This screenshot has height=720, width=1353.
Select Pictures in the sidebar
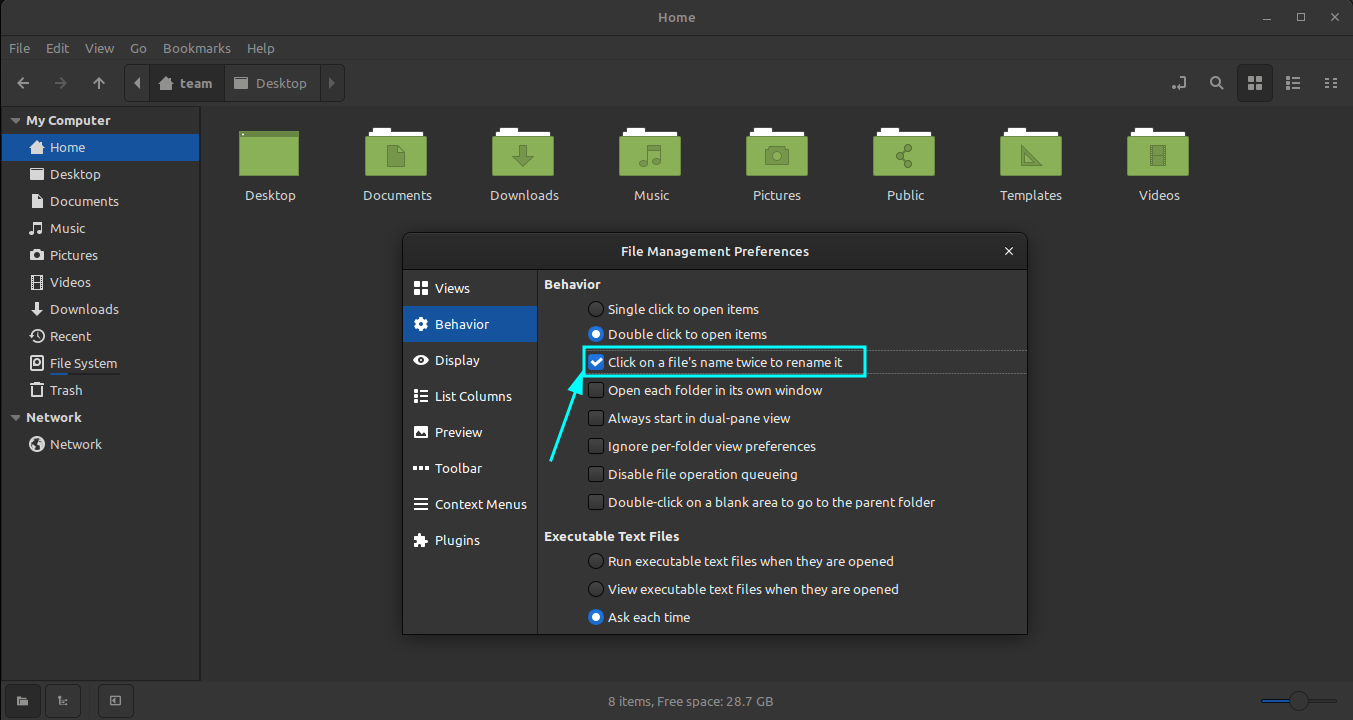[100, 255]
